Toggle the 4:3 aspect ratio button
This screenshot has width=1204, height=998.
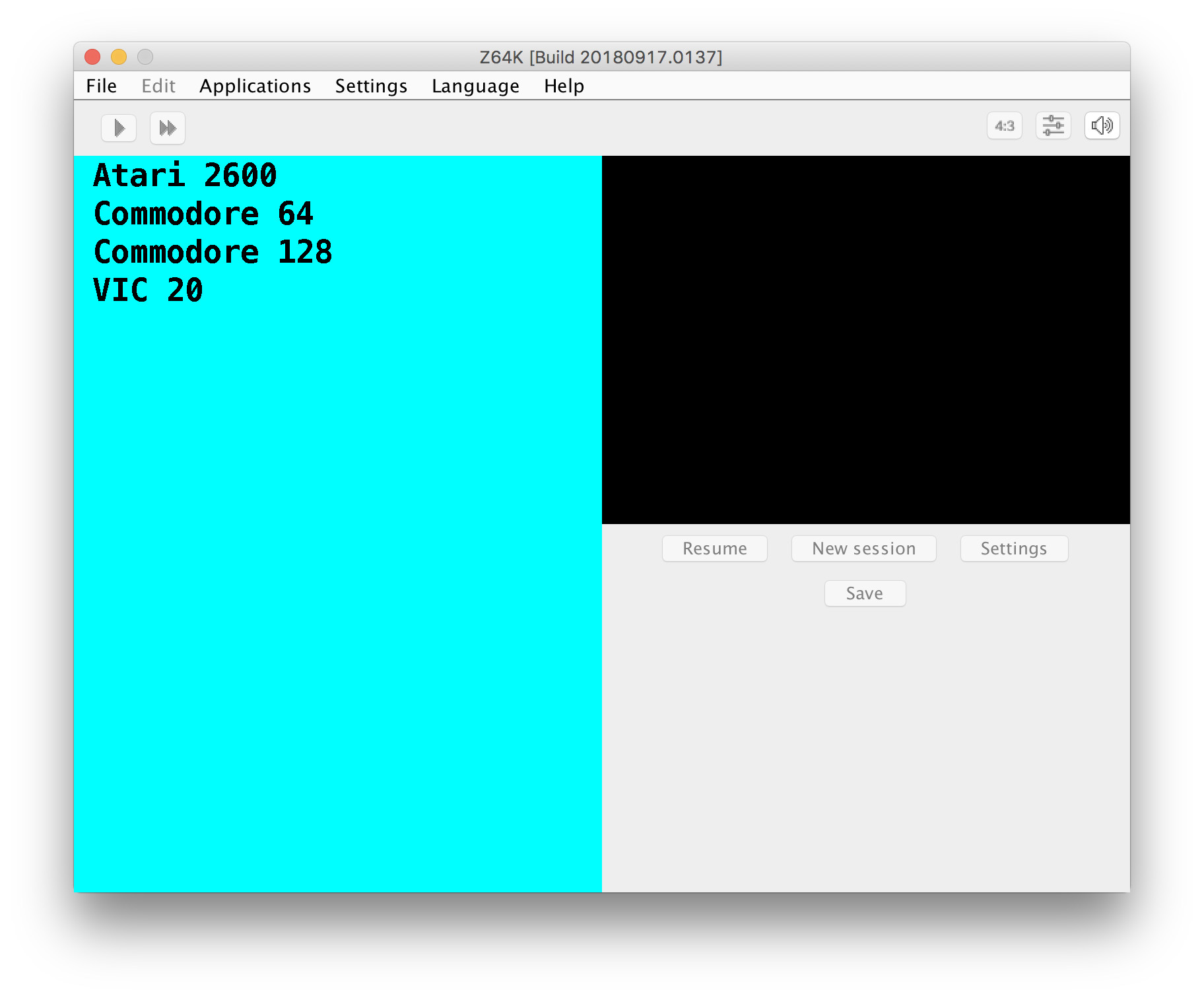(x=1004, y=126)
